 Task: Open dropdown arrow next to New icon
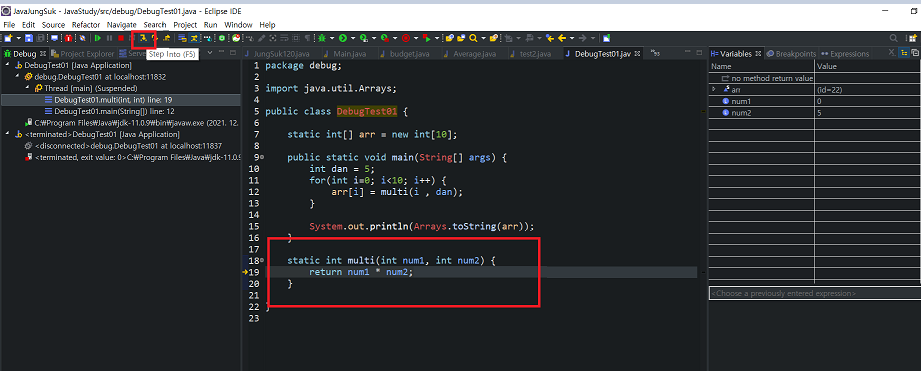(18, 38)
